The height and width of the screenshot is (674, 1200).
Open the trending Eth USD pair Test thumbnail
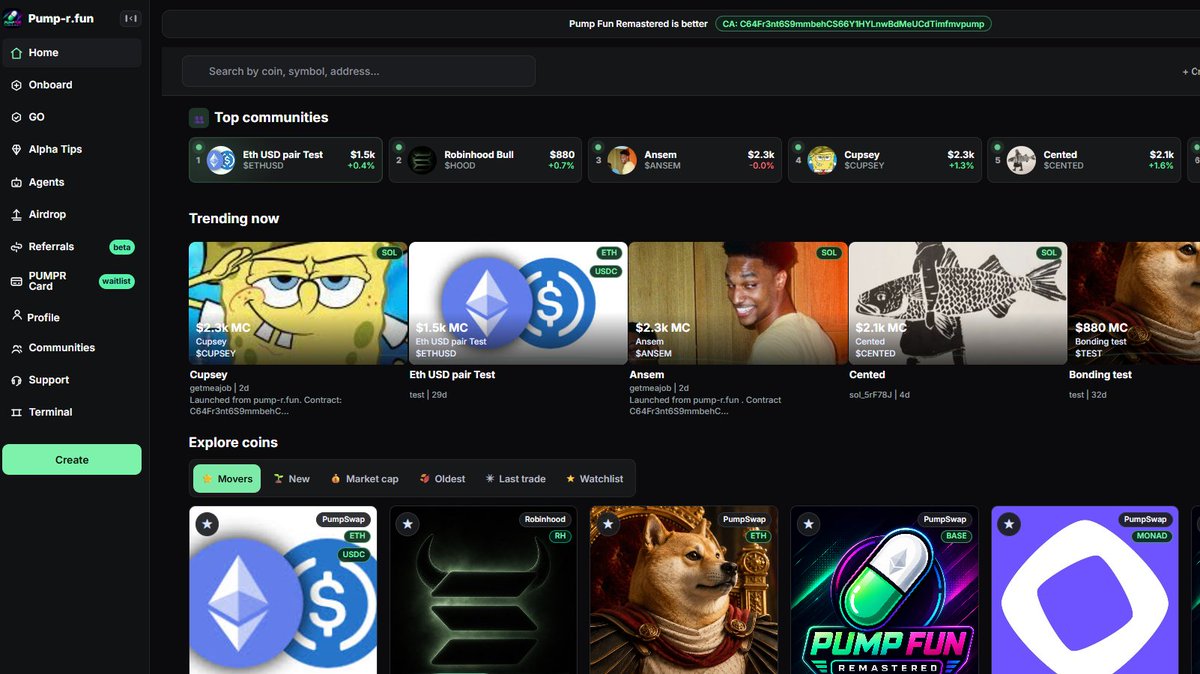click(x=518, y=303)
